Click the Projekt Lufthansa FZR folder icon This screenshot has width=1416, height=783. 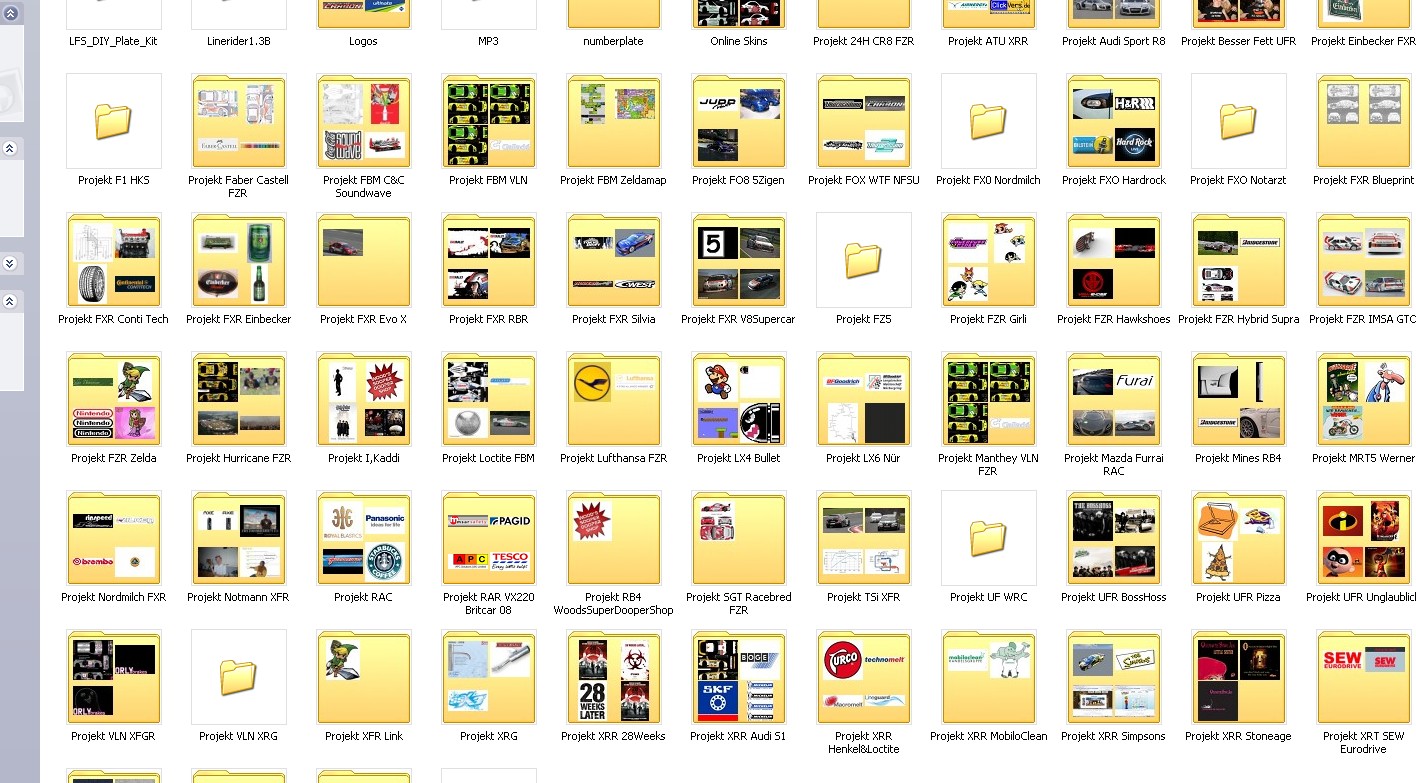point(614,399)
